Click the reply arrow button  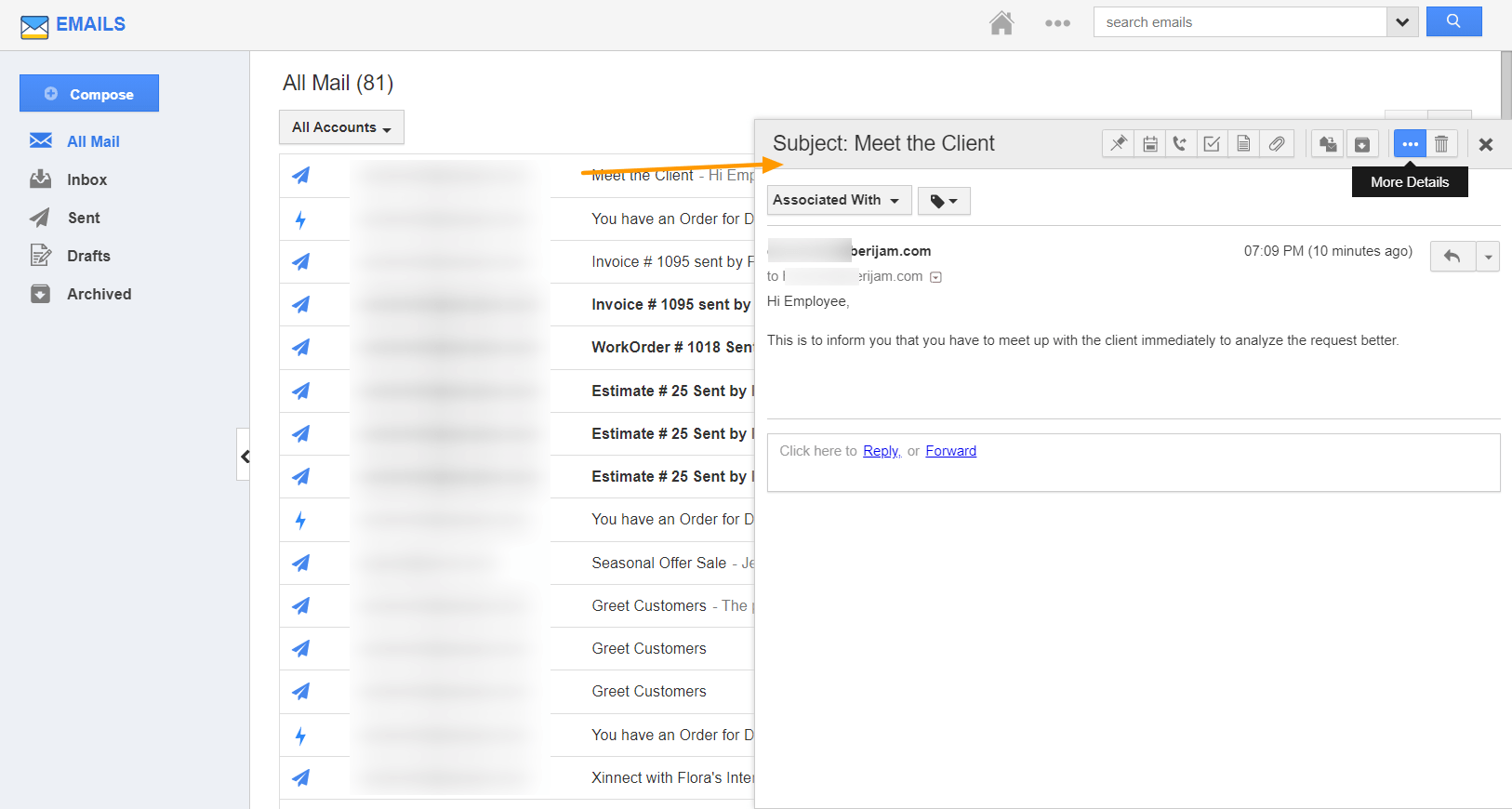point(1452,256)
